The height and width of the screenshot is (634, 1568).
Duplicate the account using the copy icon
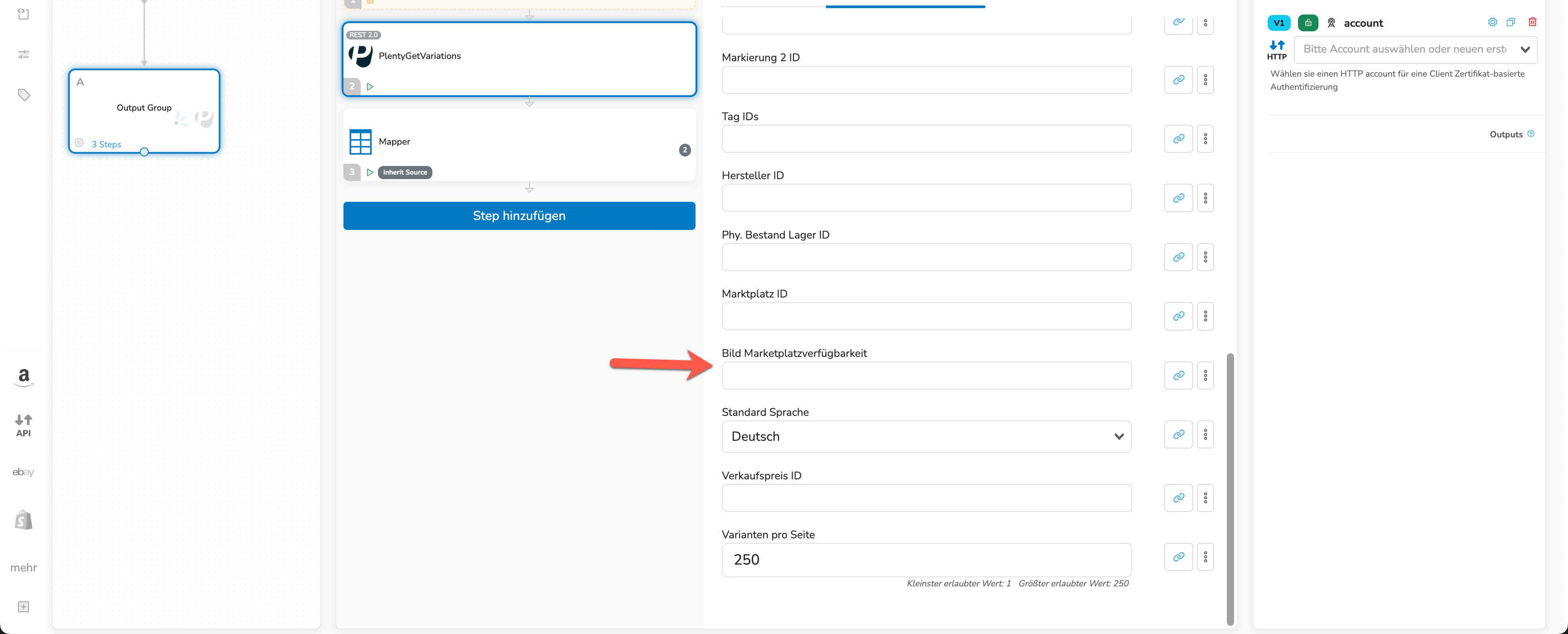pyautogui.click(x=1511, y=23)
